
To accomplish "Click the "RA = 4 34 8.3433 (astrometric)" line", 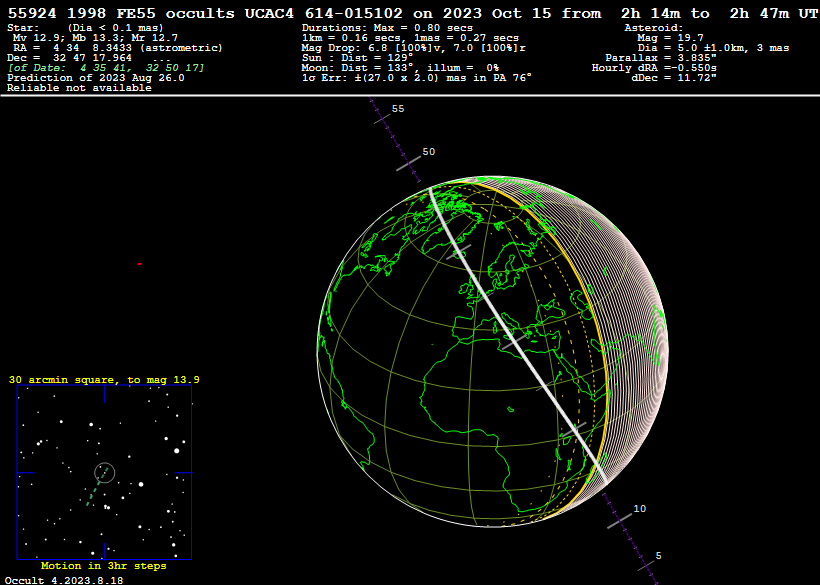I will [x=118, y=48].
